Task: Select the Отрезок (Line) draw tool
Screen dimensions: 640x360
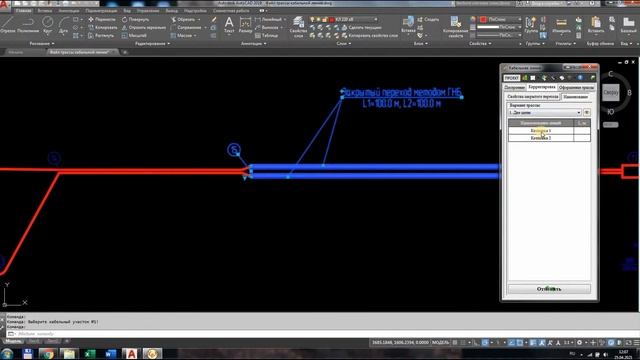Action: pyautogui.click(x=7, y=24)
